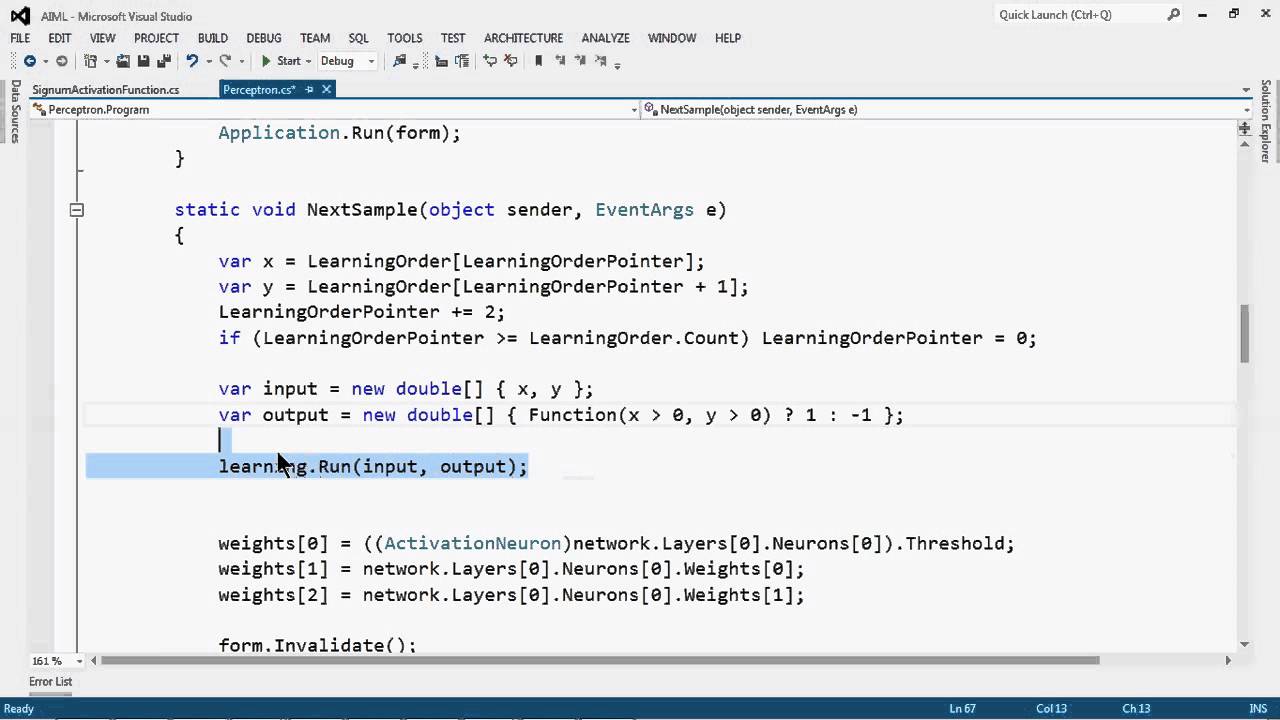Click the Open File folder icon
The image size is (1280, 720).
coord(124,61)
